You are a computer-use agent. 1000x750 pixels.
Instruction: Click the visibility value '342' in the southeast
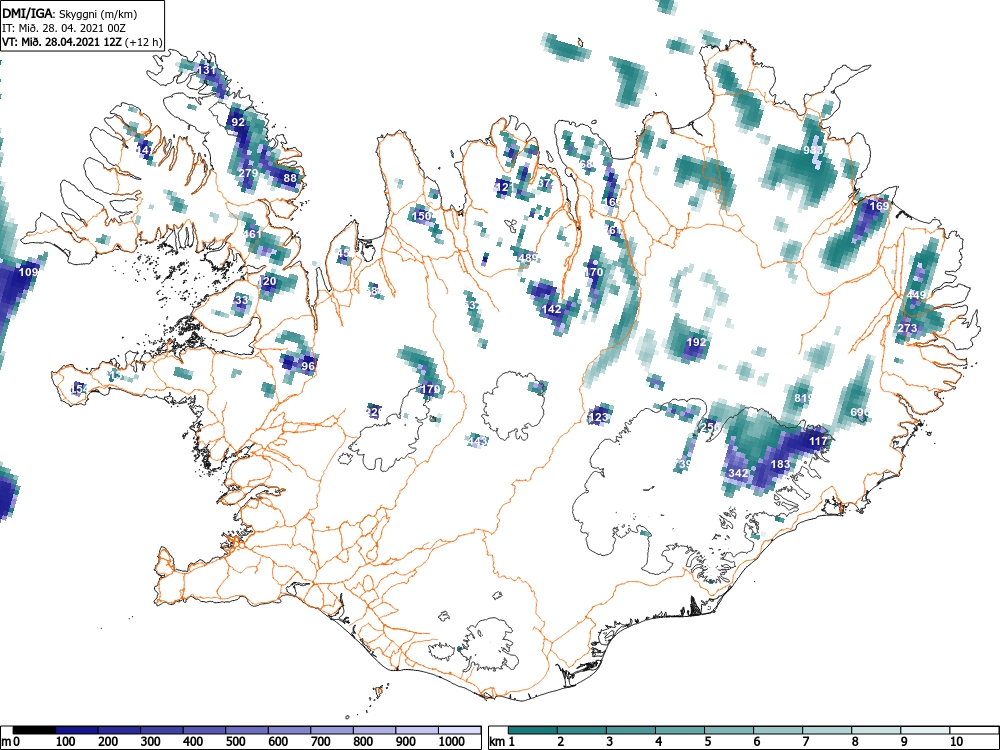click(738, 473)
